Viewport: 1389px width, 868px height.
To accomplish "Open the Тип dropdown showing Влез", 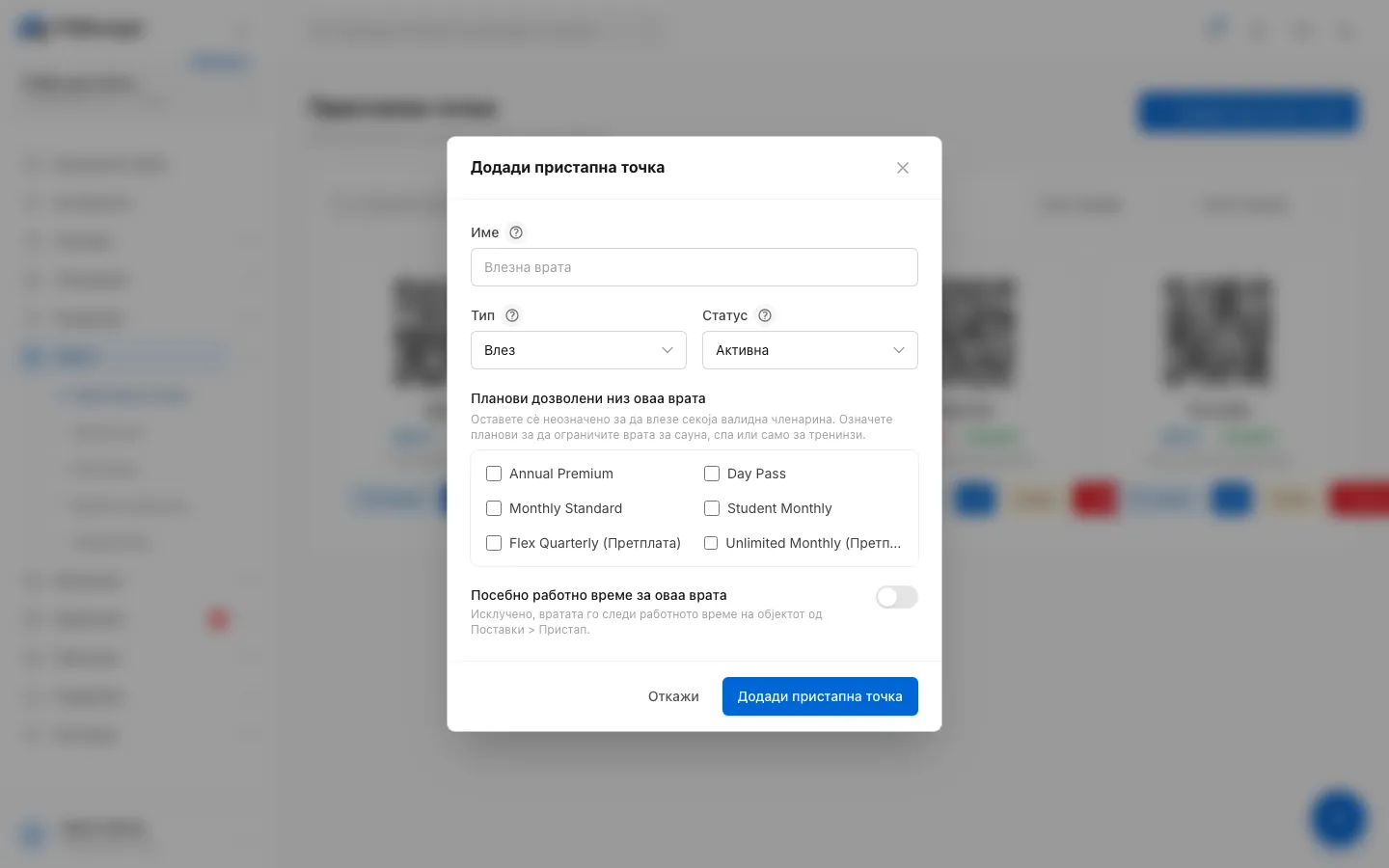I will point(579,350).
